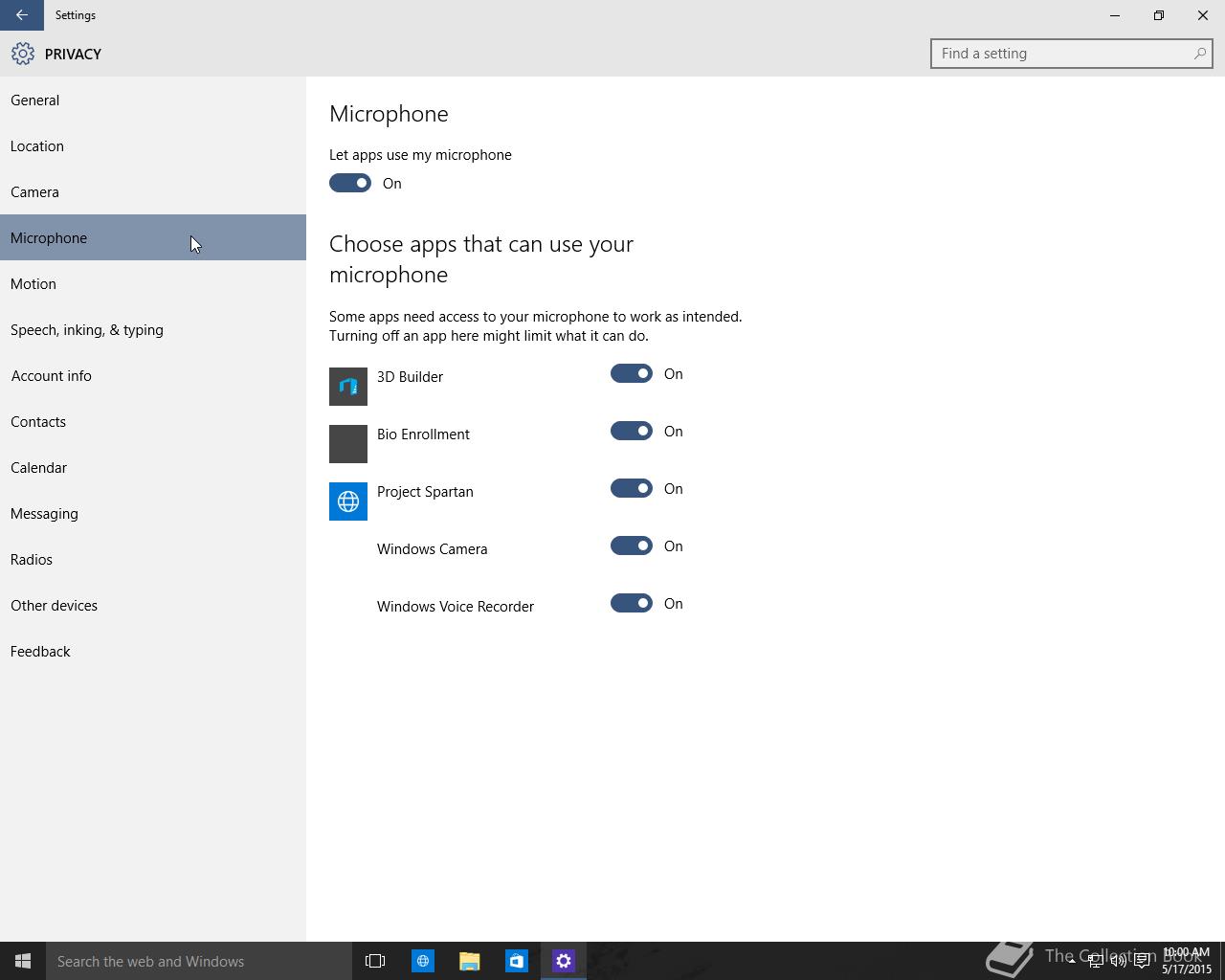The width and height of the screenshot is (1225, 980).
Task: Click the Project Spartan globe icon
Action: pyautogui.click(x=348, y=501)
